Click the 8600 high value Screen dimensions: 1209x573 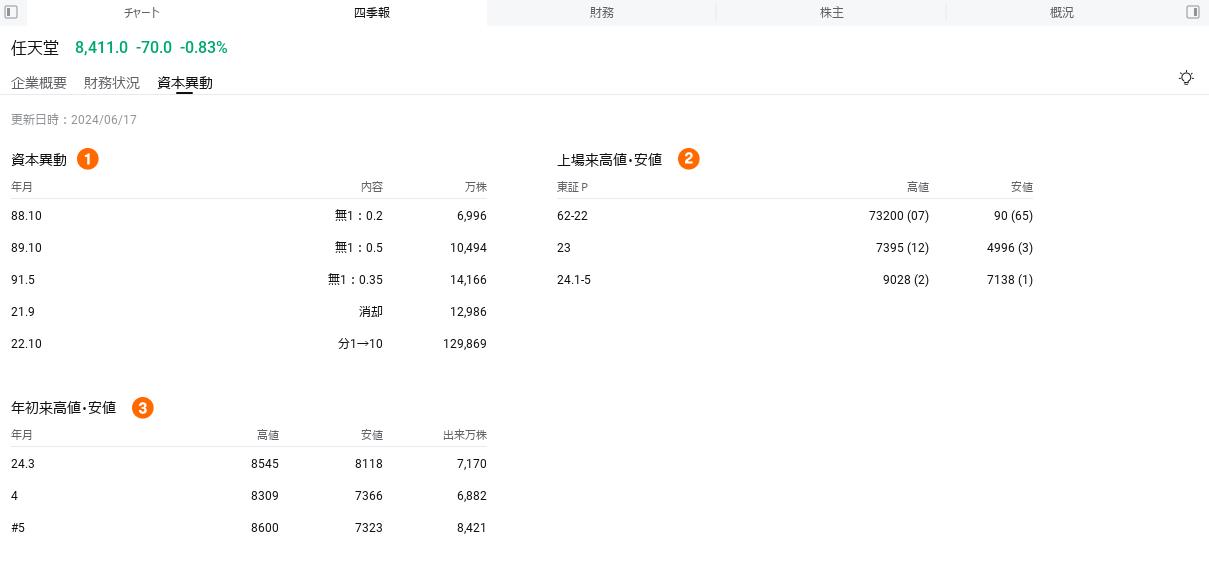click(x=265, y=528)
